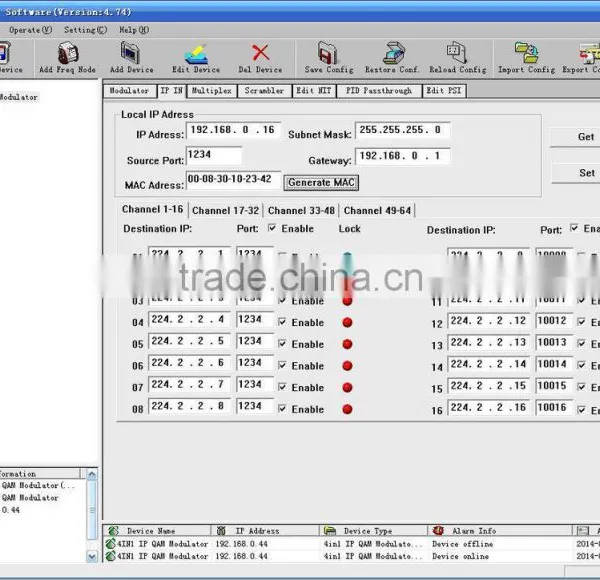Click the information panel scroll up arrow
This screenshot has width=600, height=580.
[x=92, y=474]
